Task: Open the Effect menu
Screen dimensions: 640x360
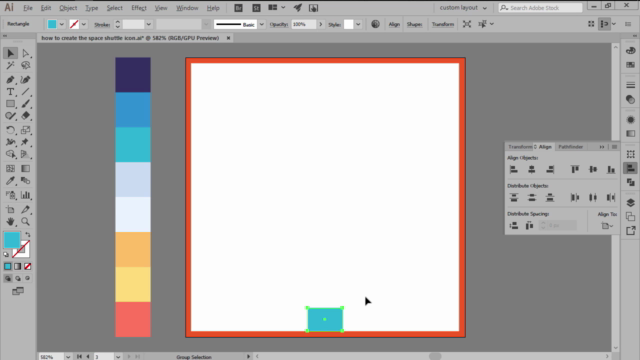Action: 139,8
